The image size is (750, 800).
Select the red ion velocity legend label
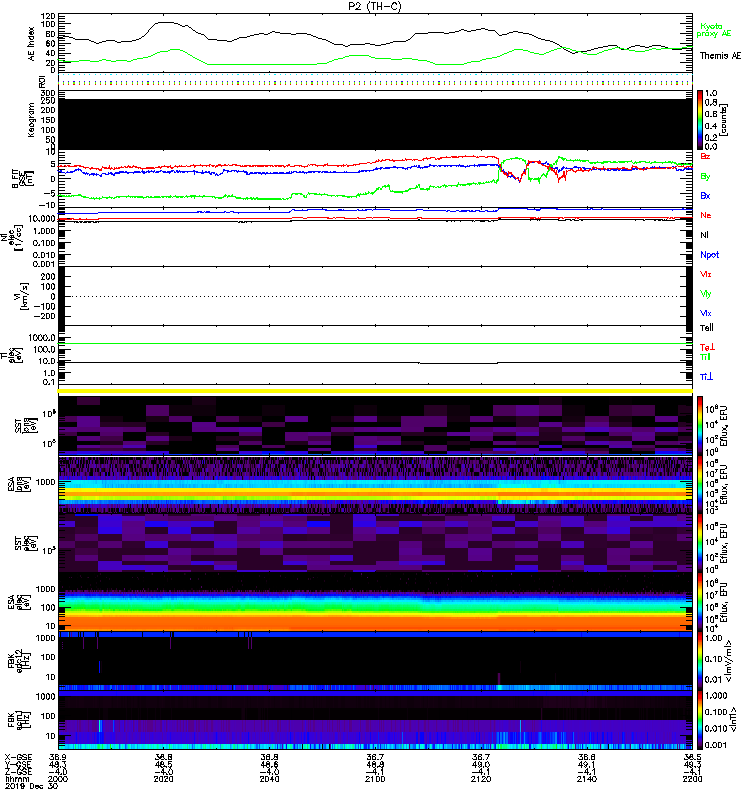click(705, 274)
